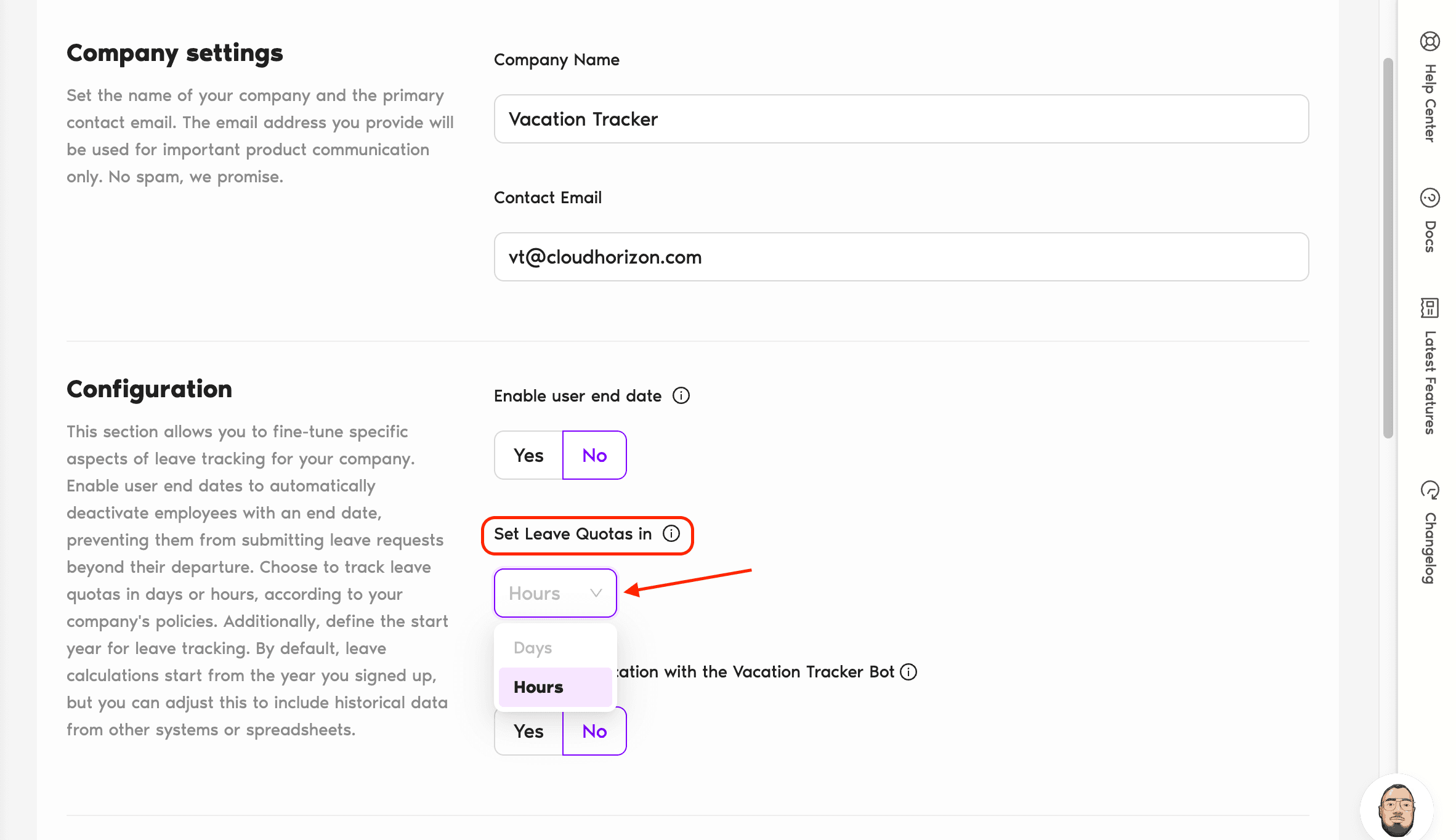Select Yes for Enable user end date

528,455
